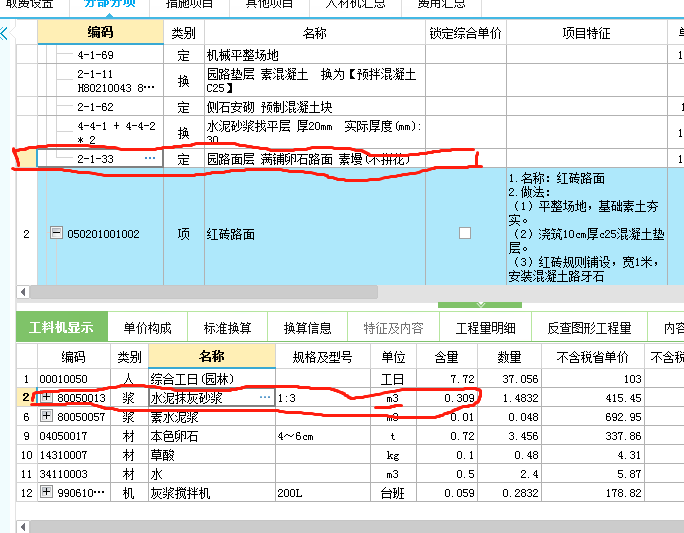Click the 数量 column header
Image resolution: width=684 pixels, height=533 pixels.
(x=509, y=357)
